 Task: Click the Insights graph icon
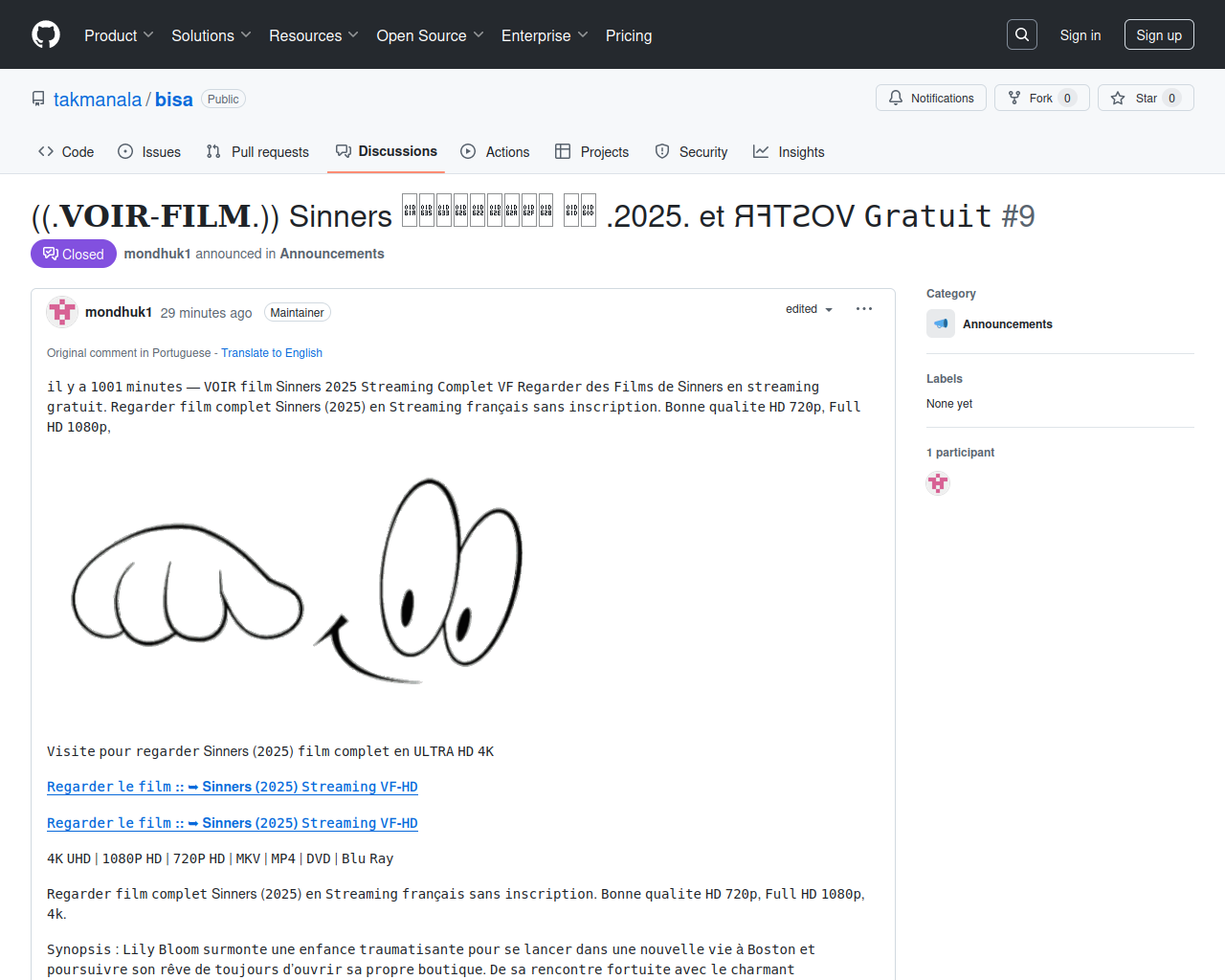[x=761, y=151]
